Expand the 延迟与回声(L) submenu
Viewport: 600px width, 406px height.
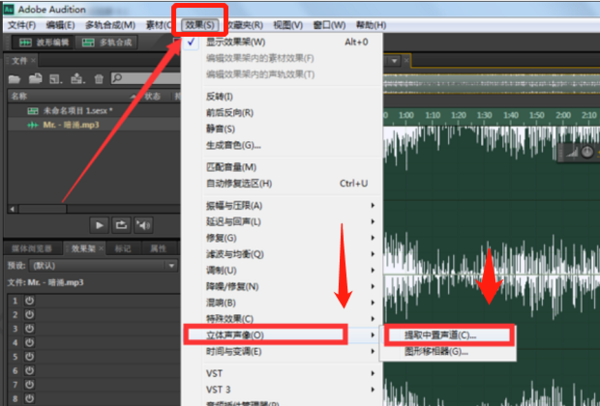pyautogui.click(x=282, y=222)
